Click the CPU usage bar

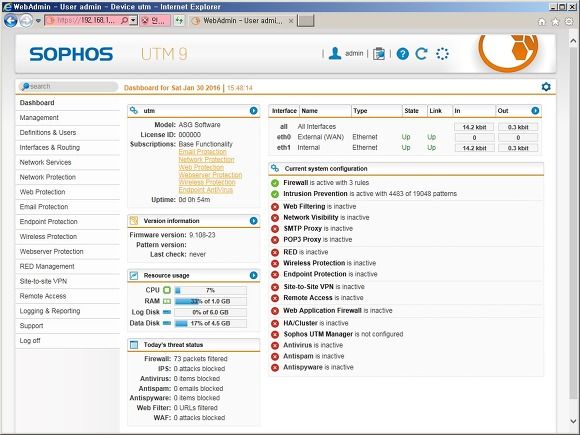click(x=210, y=290)
